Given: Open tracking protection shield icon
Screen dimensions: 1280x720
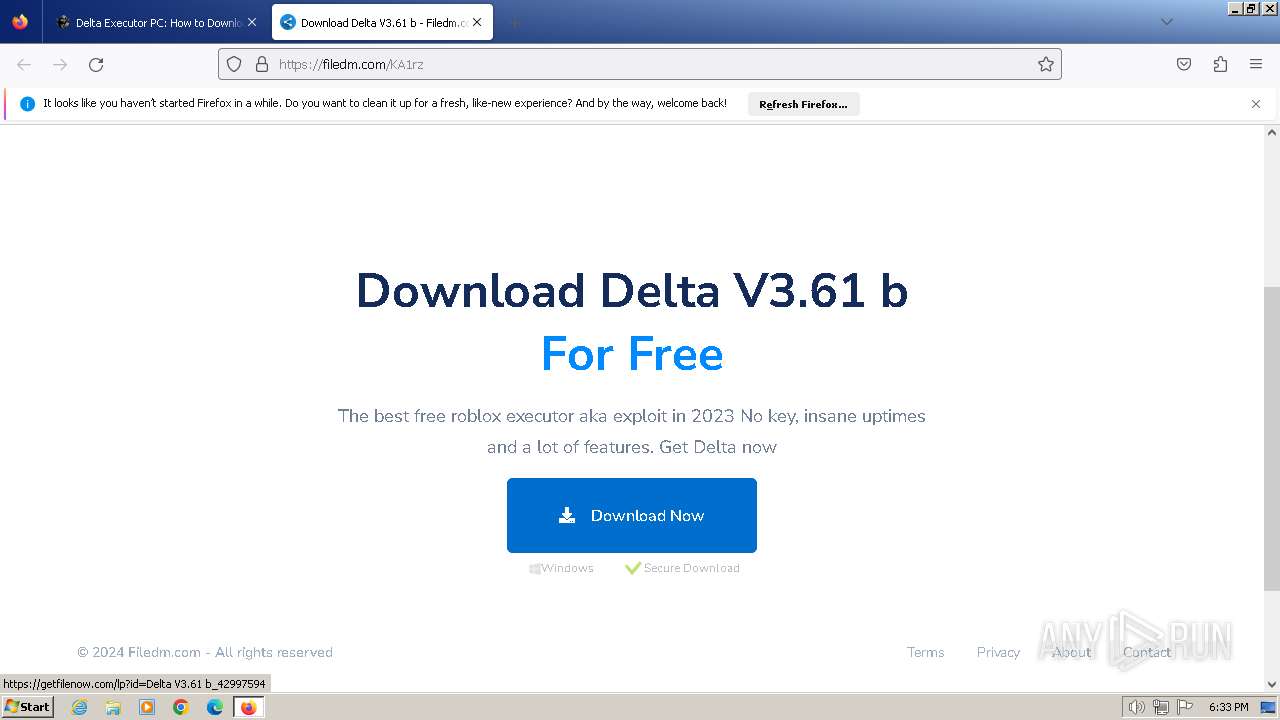Looking at the screenshot, I should [x=234, y=64].
